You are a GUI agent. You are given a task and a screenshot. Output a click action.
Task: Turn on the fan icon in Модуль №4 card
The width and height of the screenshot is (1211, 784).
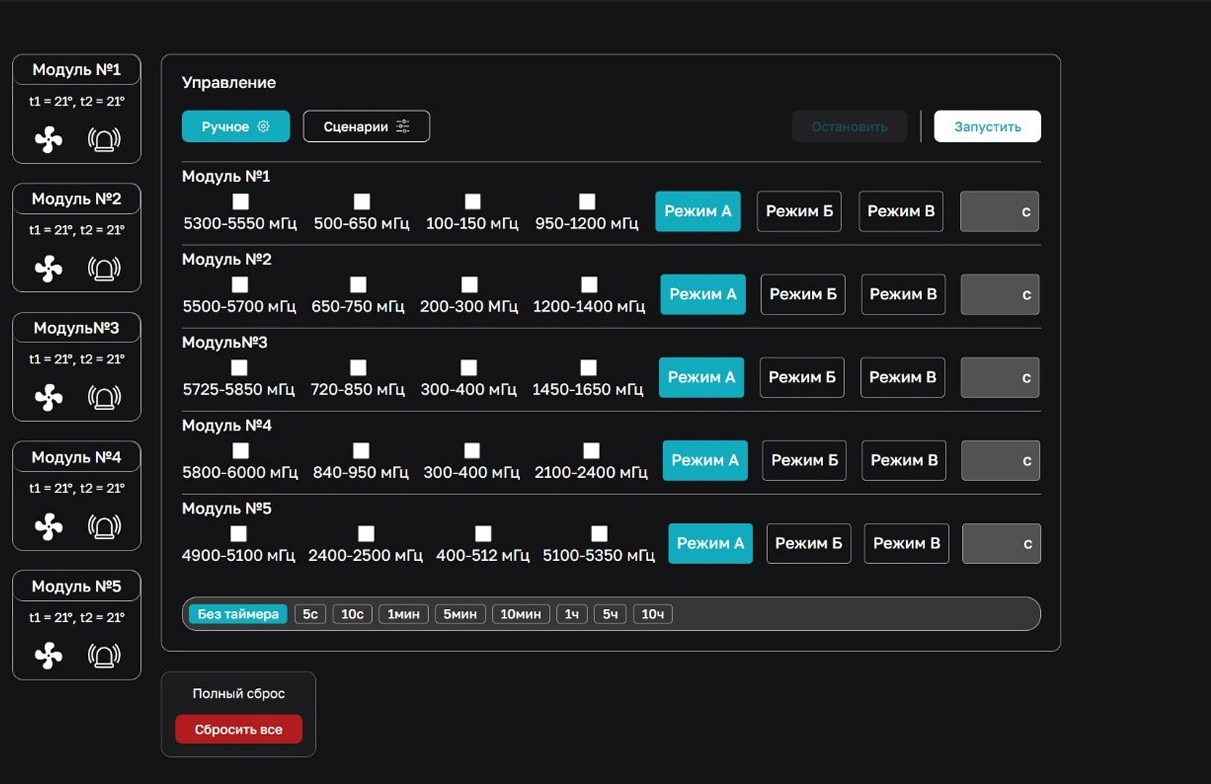pos(48,527)
